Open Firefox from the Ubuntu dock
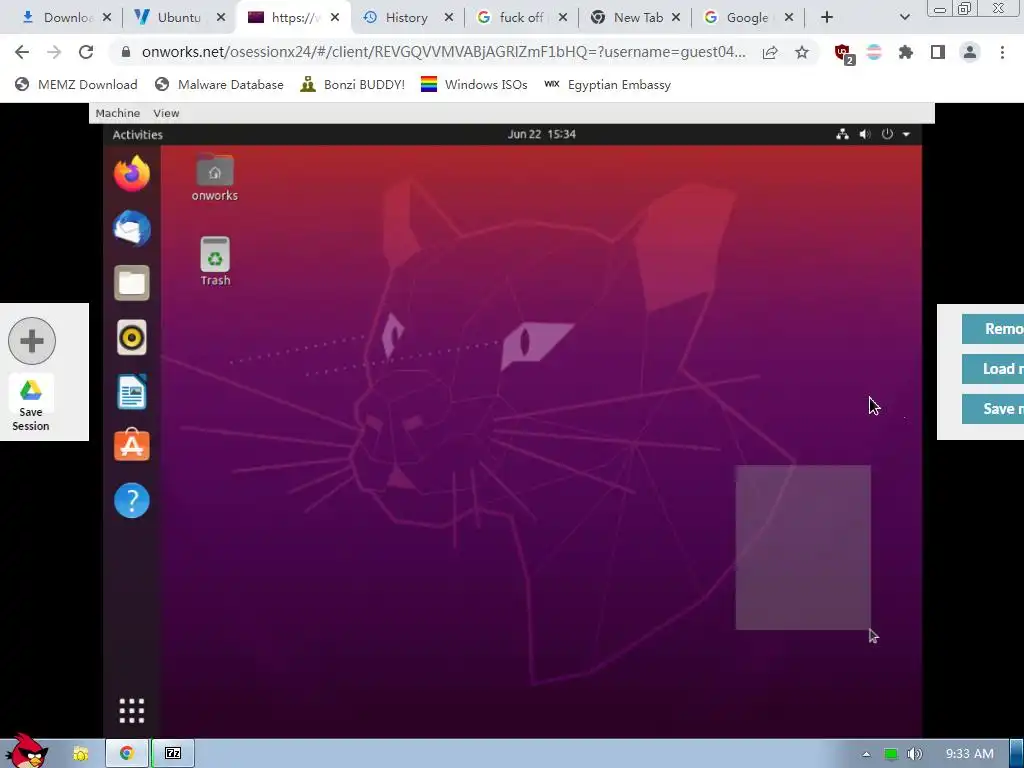 click(132, 174)
